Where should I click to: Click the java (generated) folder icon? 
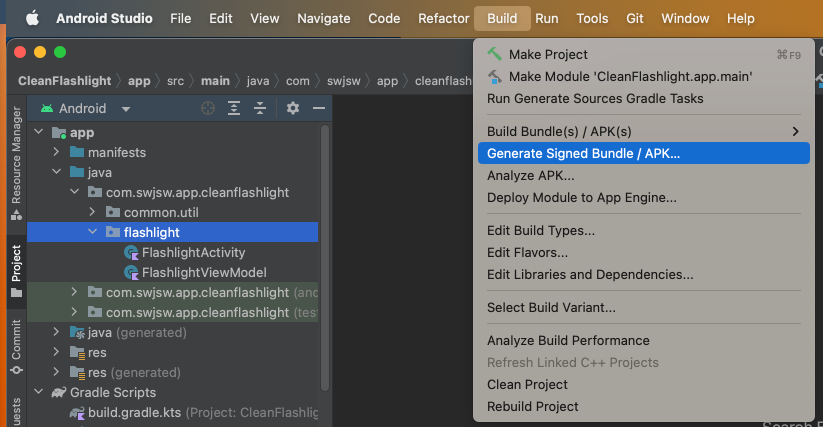(x=77, y=333)
